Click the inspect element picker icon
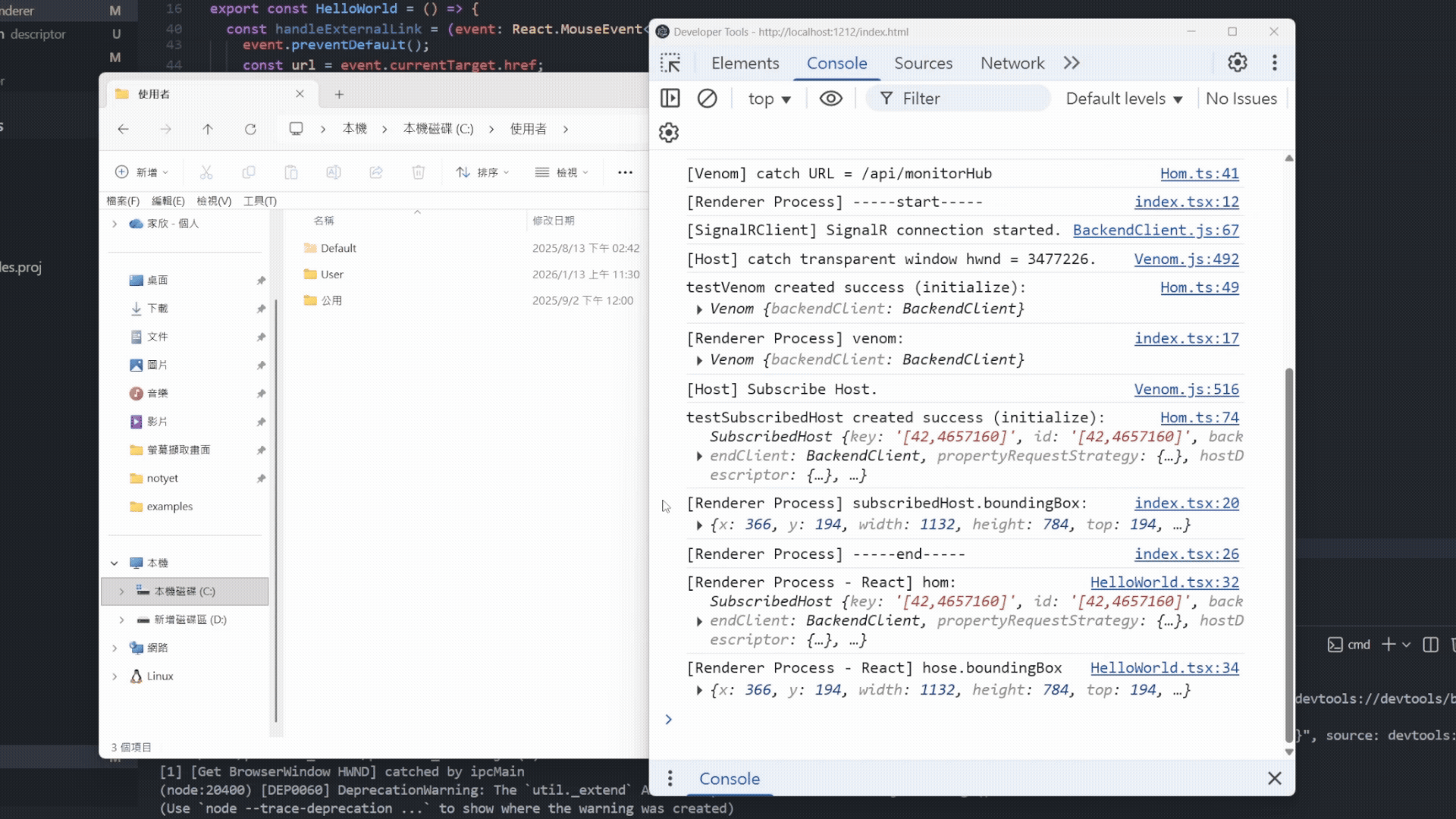Screen dimensions: 1456x819 [x=670, y=63]
